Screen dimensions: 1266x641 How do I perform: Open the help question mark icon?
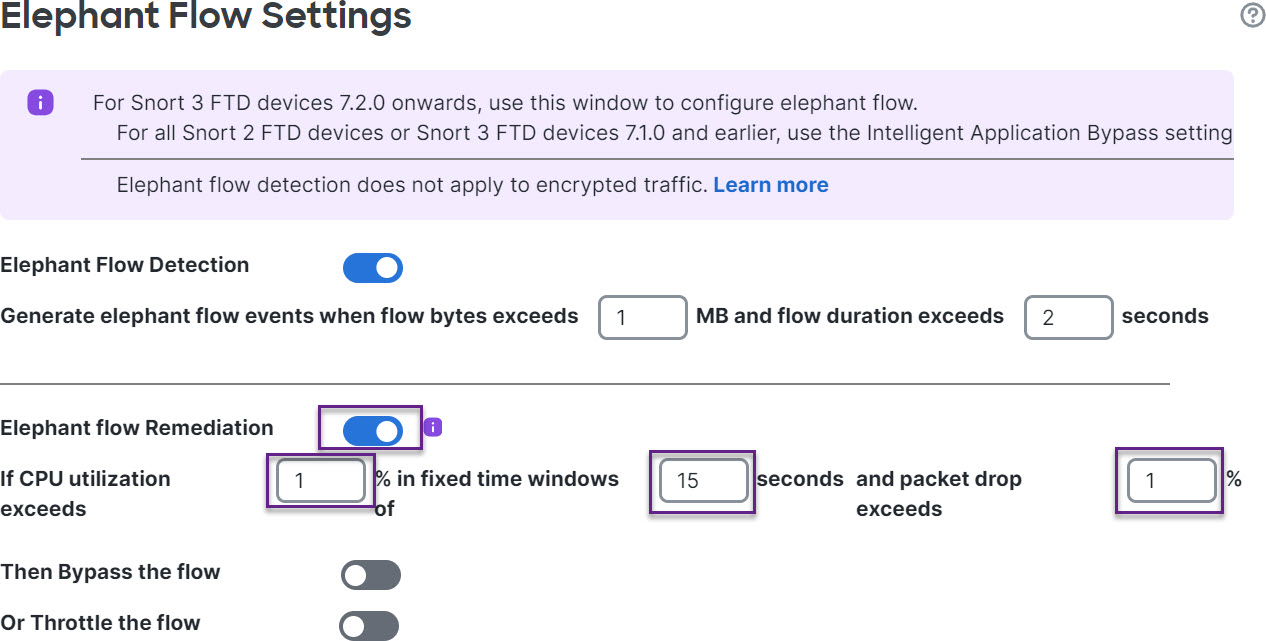tap(1252, 15)
